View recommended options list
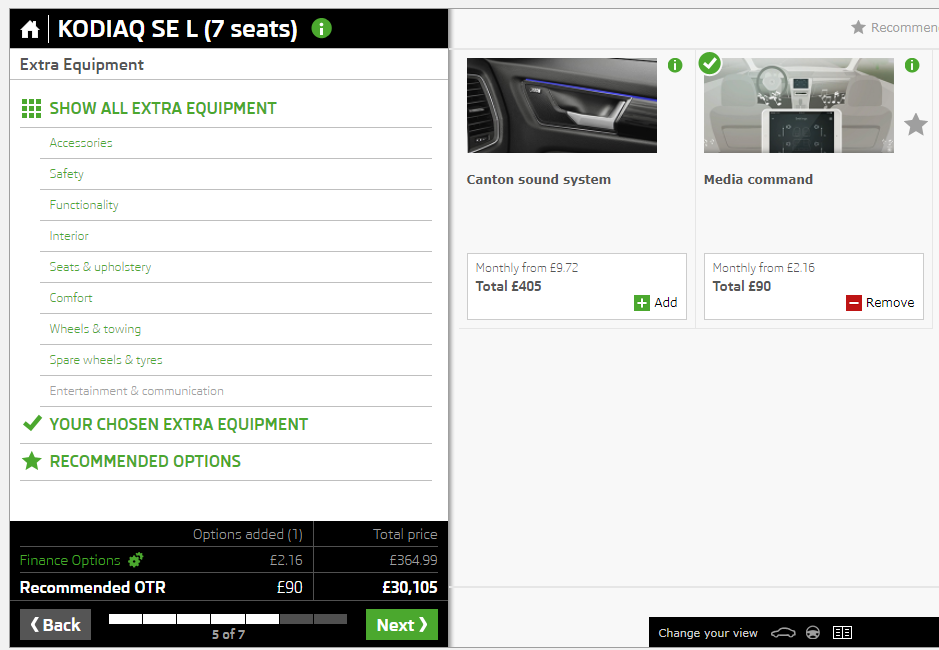Screen dimensions: 939x650 (145, 461)
